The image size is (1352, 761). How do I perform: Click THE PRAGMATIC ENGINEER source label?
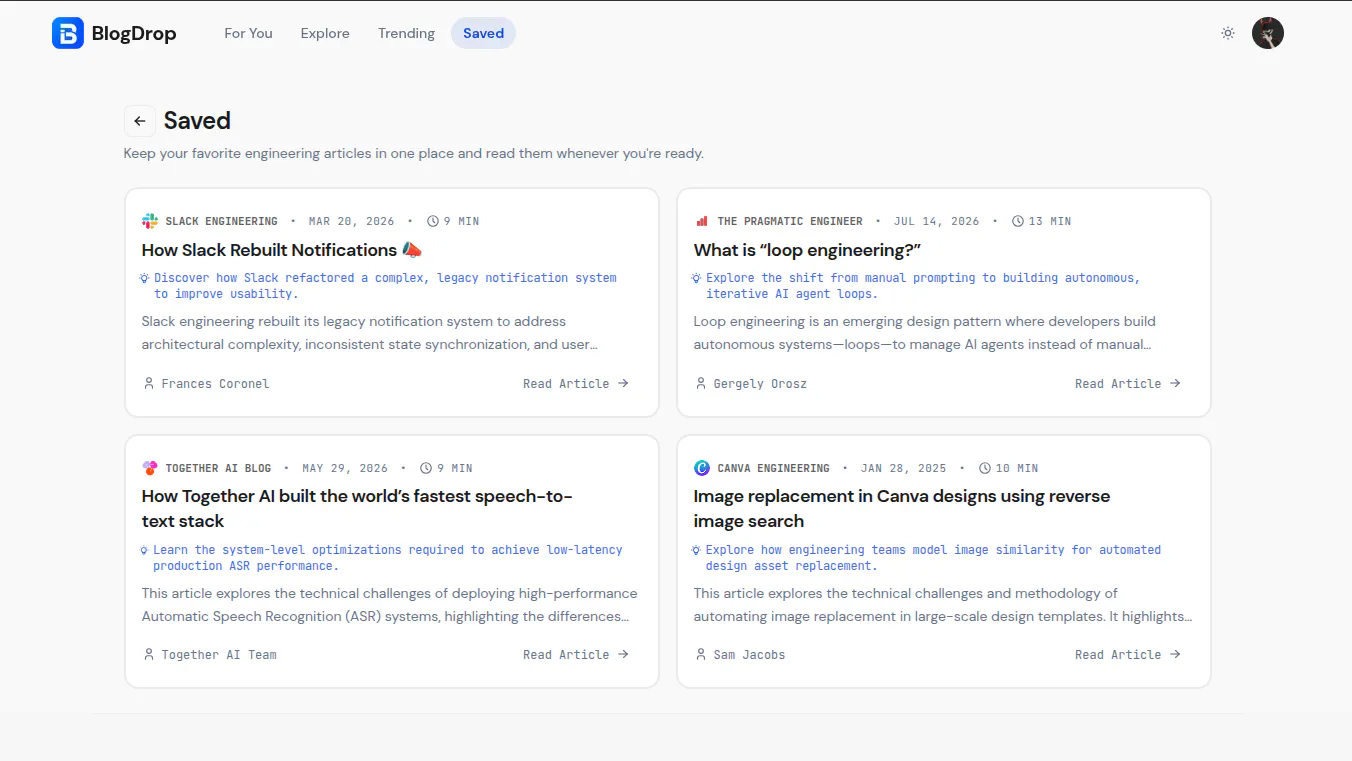tap(790, 221)
